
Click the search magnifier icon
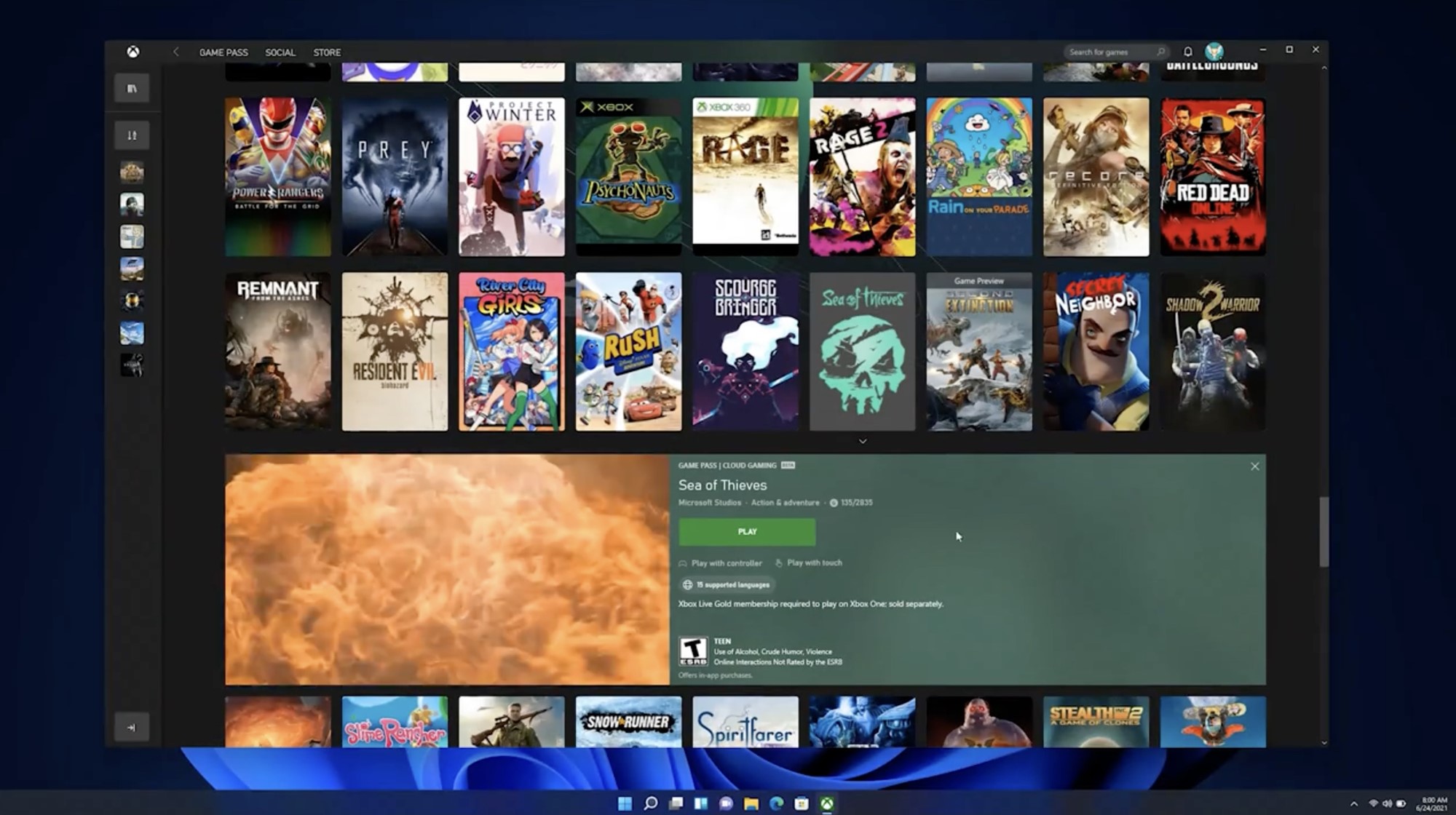click(x=1161, y=52)
